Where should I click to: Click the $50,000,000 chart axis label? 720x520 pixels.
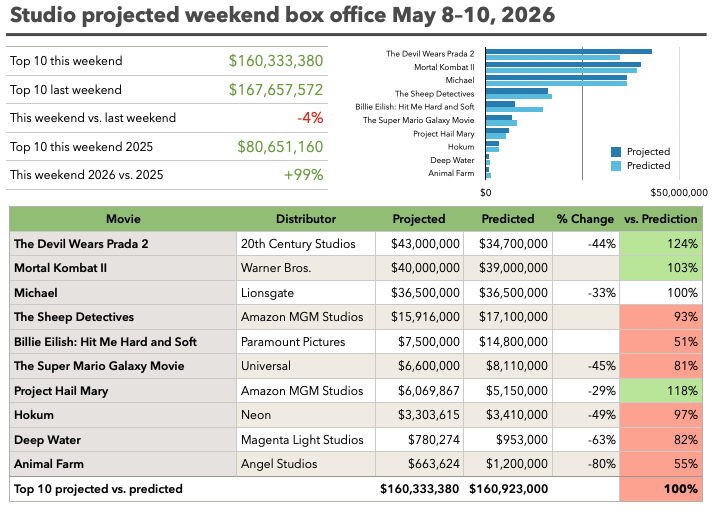(x=679, y=192)
